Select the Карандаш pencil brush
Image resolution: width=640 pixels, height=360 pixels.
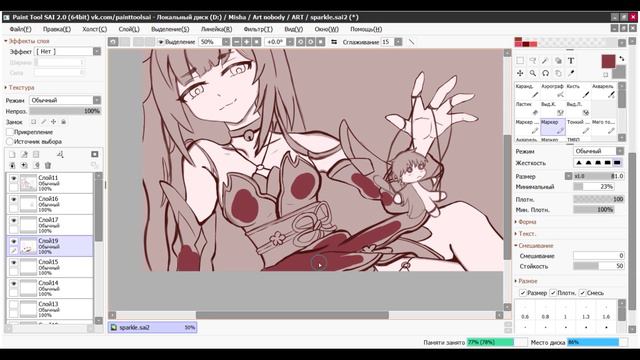pyautogui.click(x=527, y=91)
